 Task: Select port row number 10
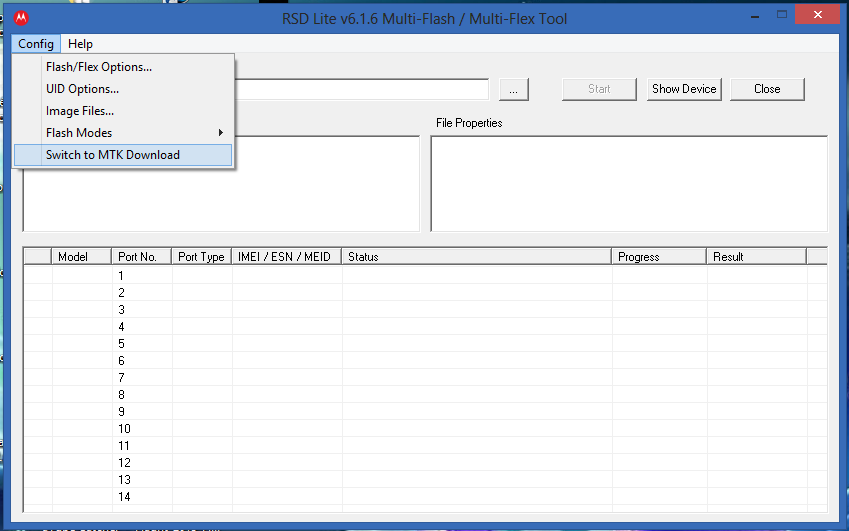425,429
